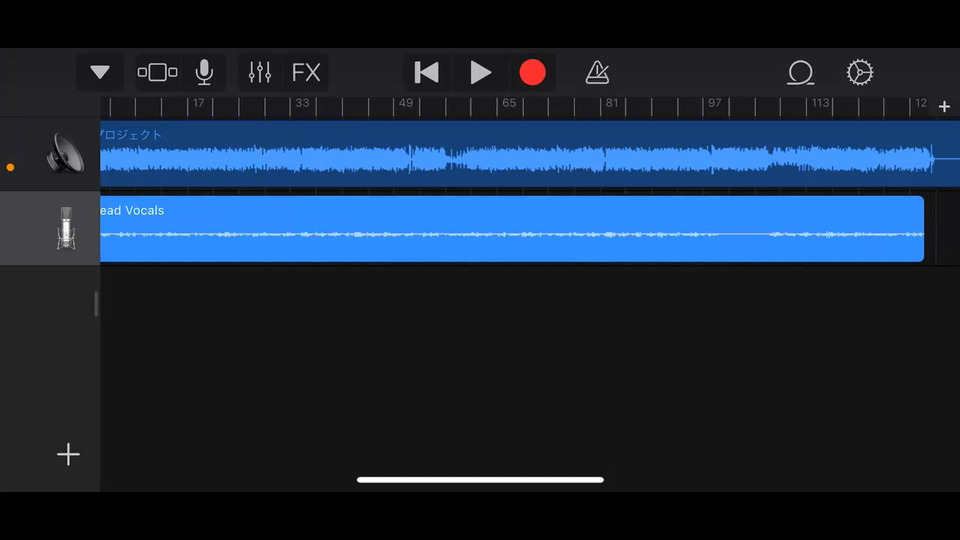Open the microphone audio recorder view
This screenshot has height=540, width=960.
(204, 72)
